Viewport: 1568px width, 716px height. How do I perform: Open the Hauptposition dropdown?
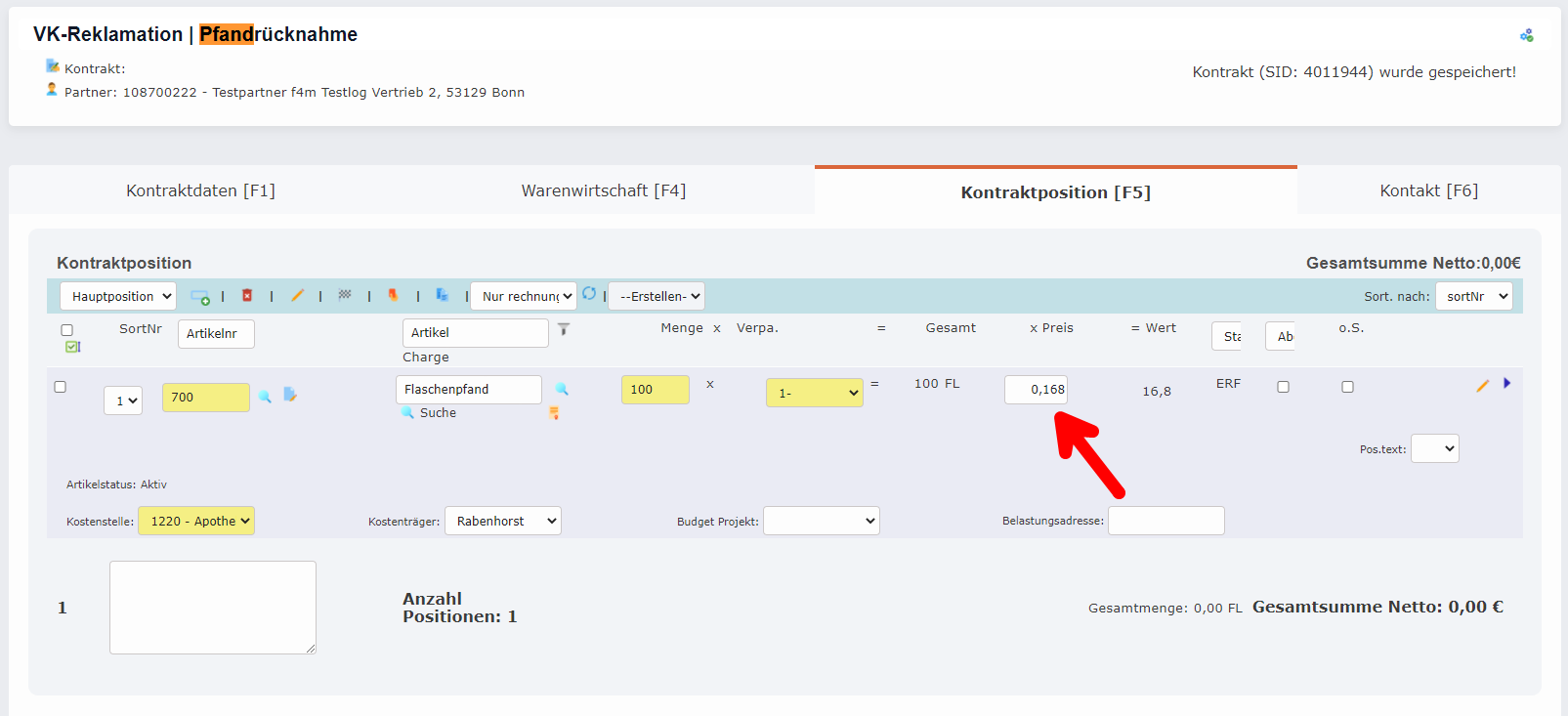[118, 296]
